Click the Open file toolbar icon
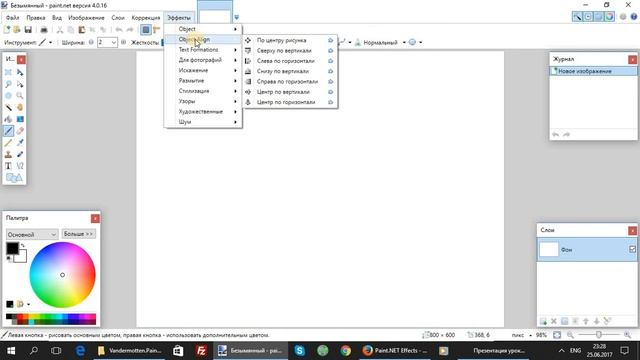Image resolution: width=640 pixels, height=360 pixels. pos(17,29)
